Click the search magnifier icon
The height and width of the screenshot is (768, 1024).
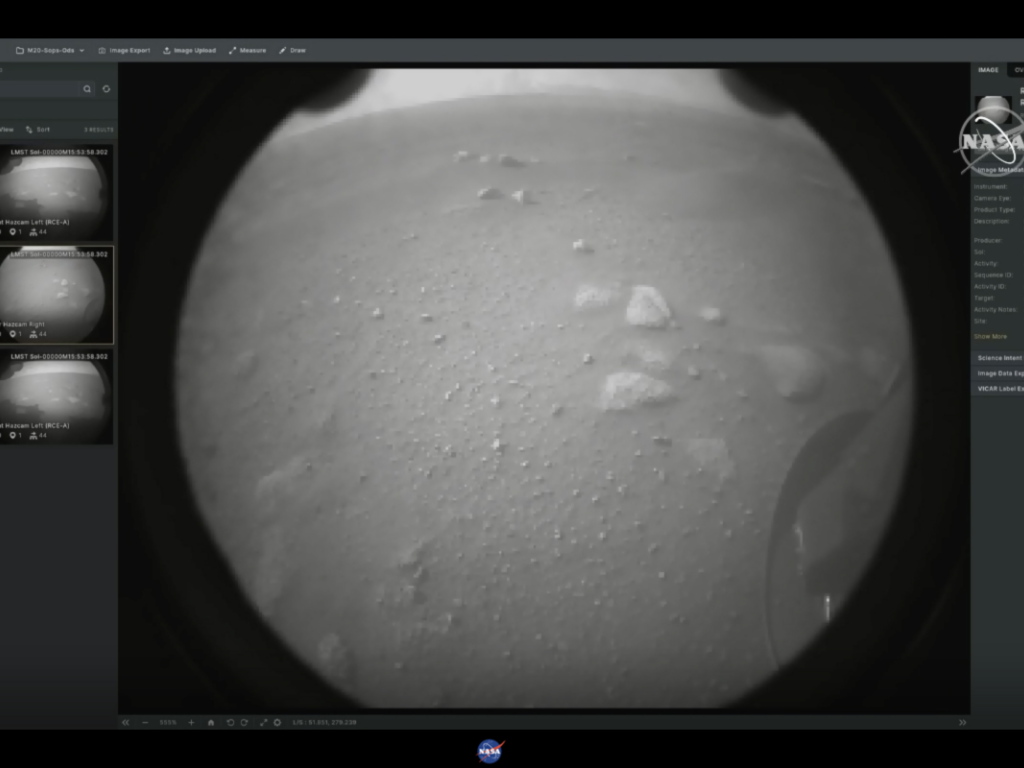[x=87, y=89]
